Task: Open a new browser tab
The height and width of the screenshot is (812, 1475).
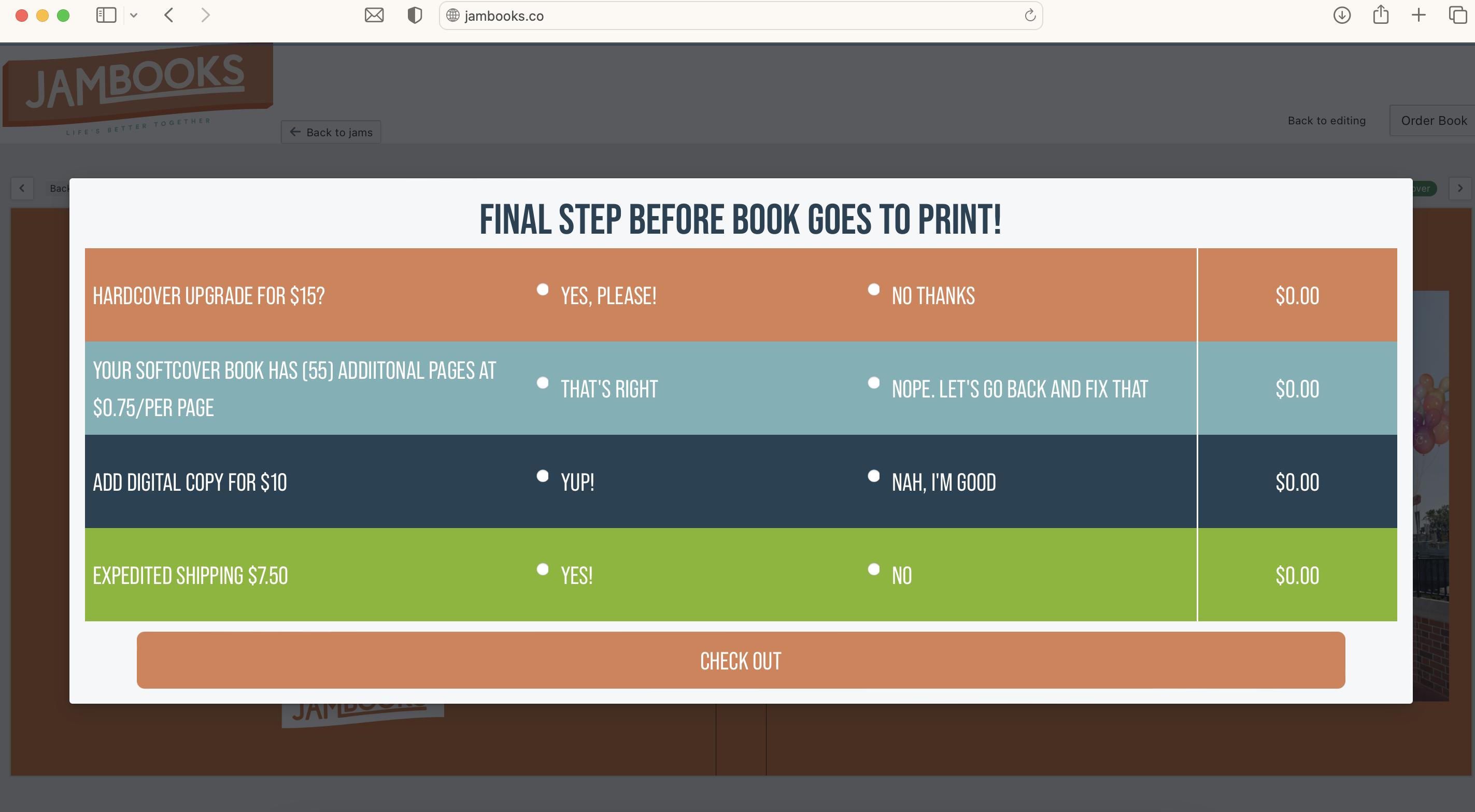Action: (x=1418, y=16)
